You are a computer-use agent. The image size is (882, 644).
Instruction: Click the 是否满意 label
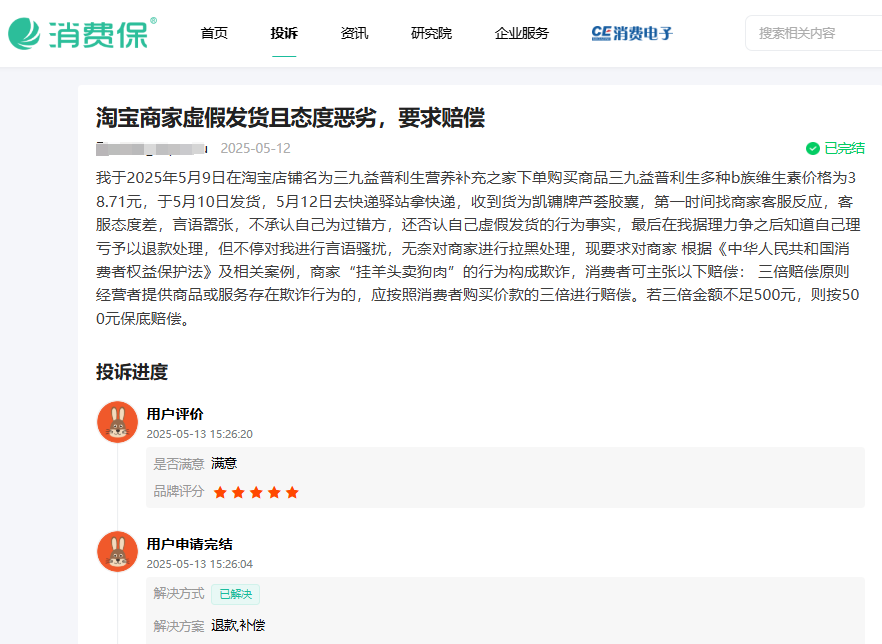pyautogui.click(x=178, y=464)
